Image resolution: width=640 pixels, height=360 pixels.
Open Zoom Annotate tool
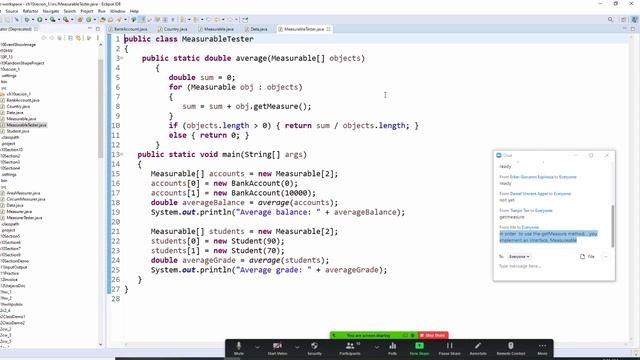tap(478, 349)
